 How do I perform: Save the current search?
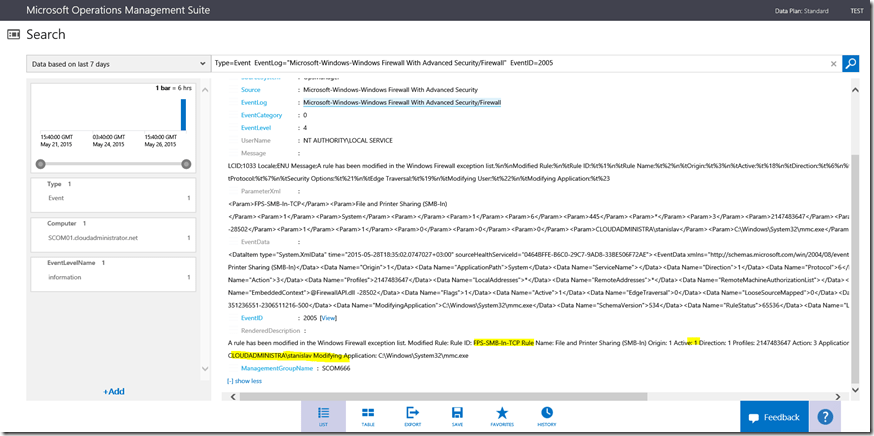click(x=457, y=416)
